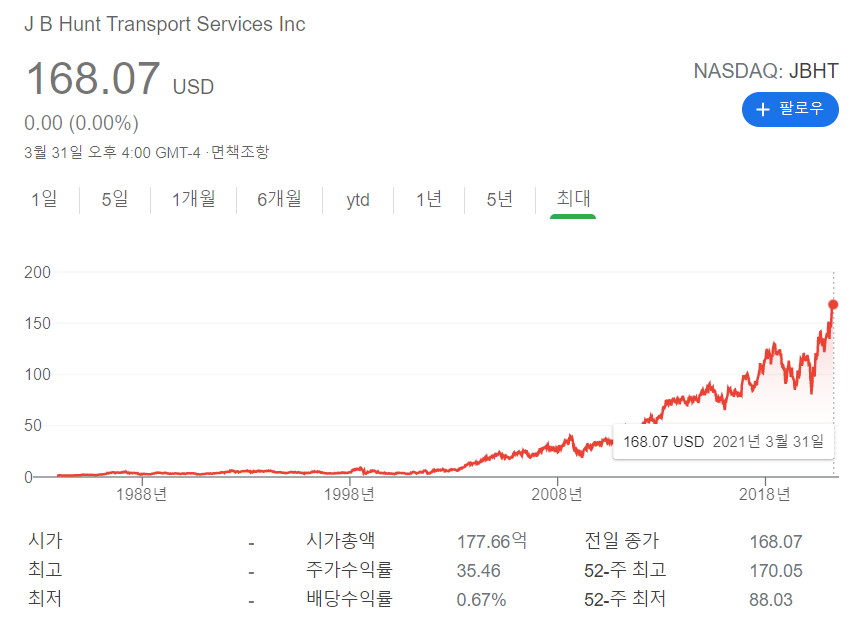
Task: Click the active 최대 chart tab
Action: [570, 199]
